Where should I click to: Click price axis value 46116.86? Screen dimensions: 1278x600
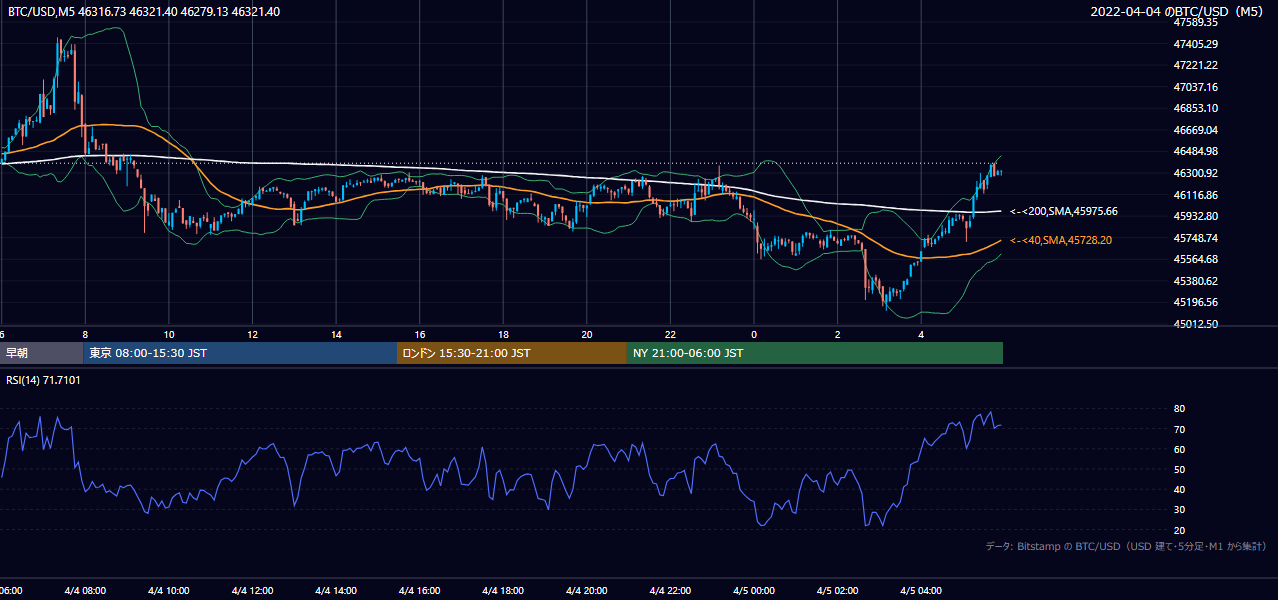[x=1195, y=195]
